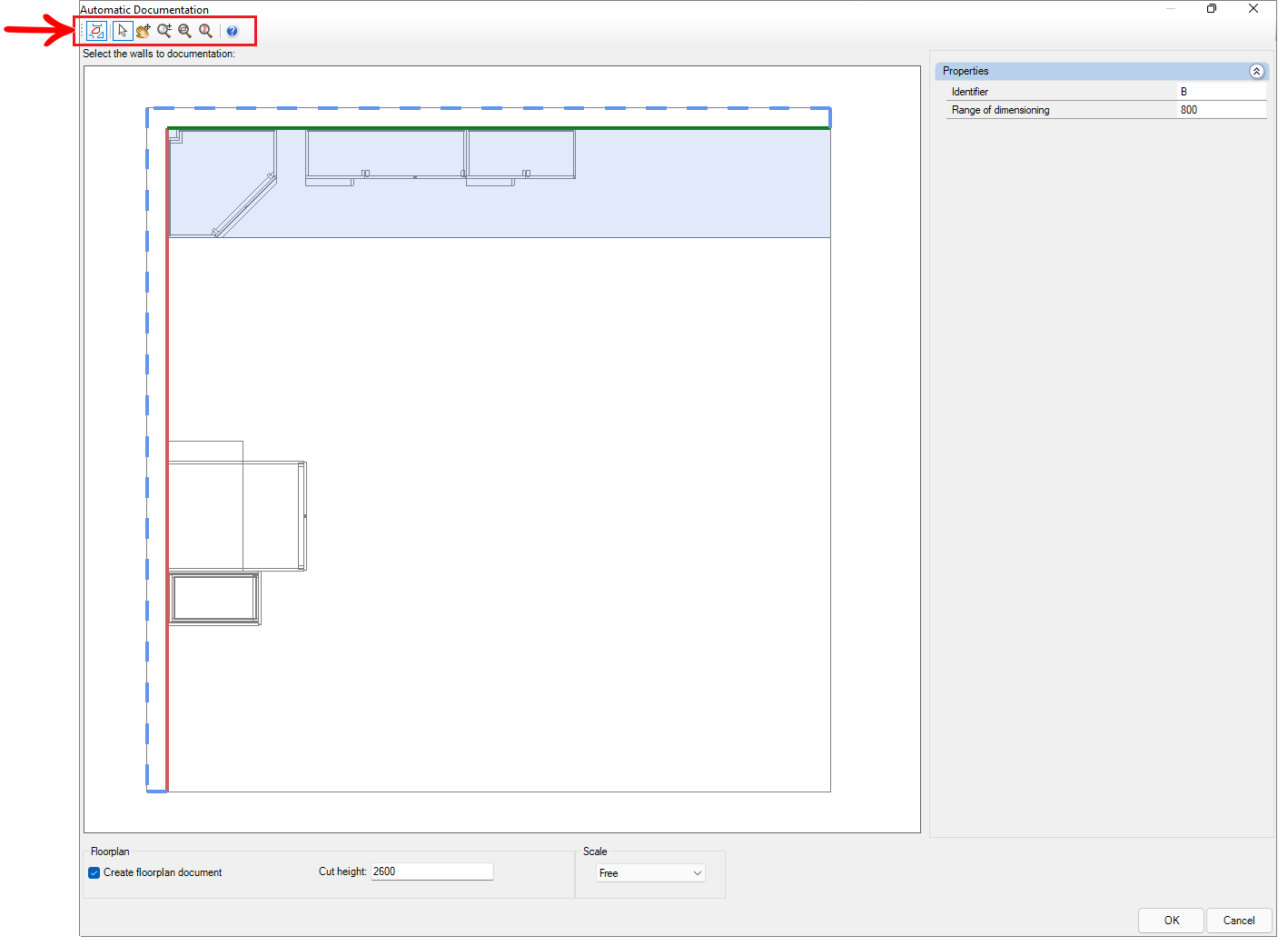Select the arrow pointer tool
This screenshot has height=946, width=1288.
[123, 31]
